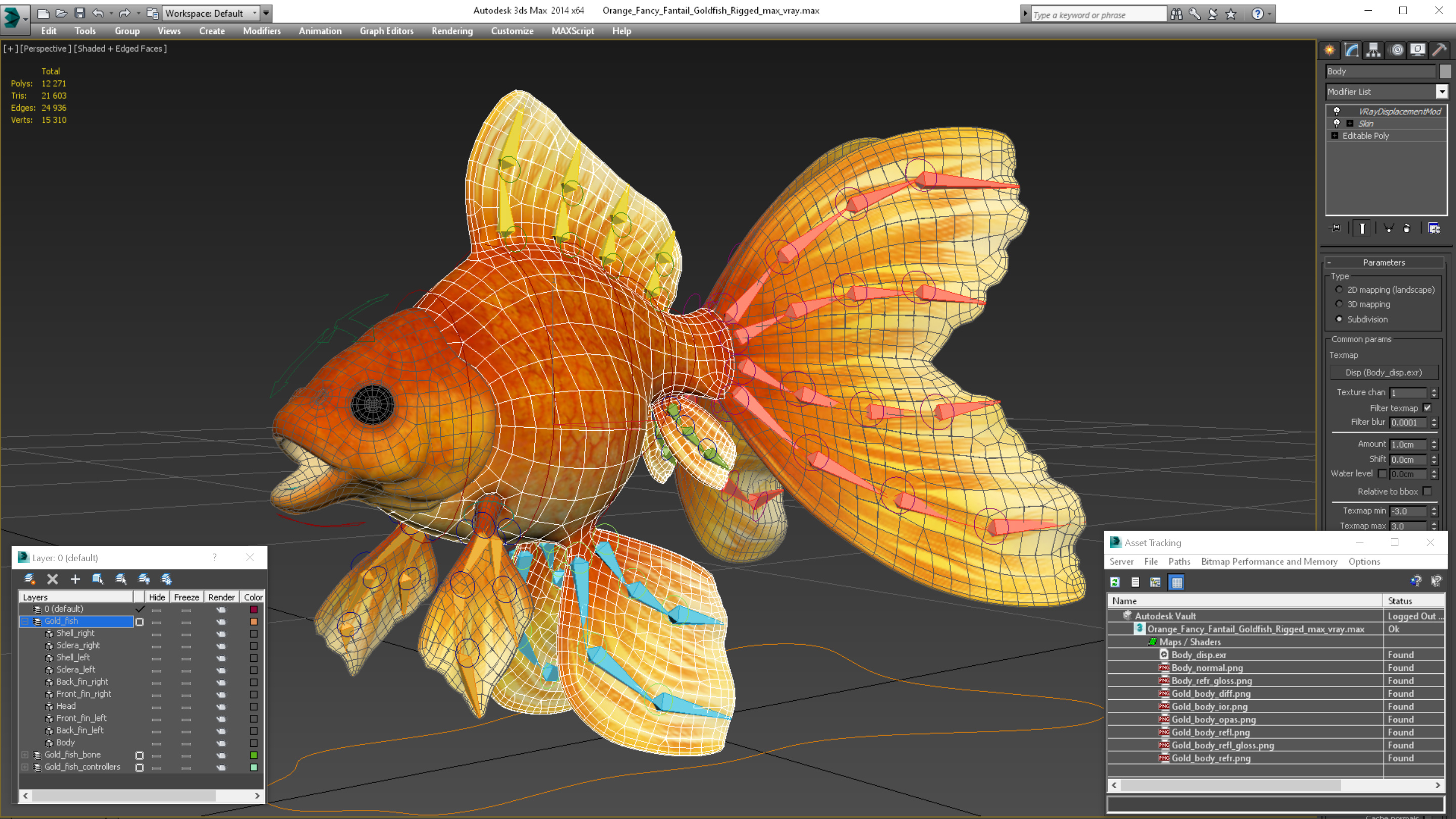Open the Display command panel tab
1456x819 pixels.
1418,51
